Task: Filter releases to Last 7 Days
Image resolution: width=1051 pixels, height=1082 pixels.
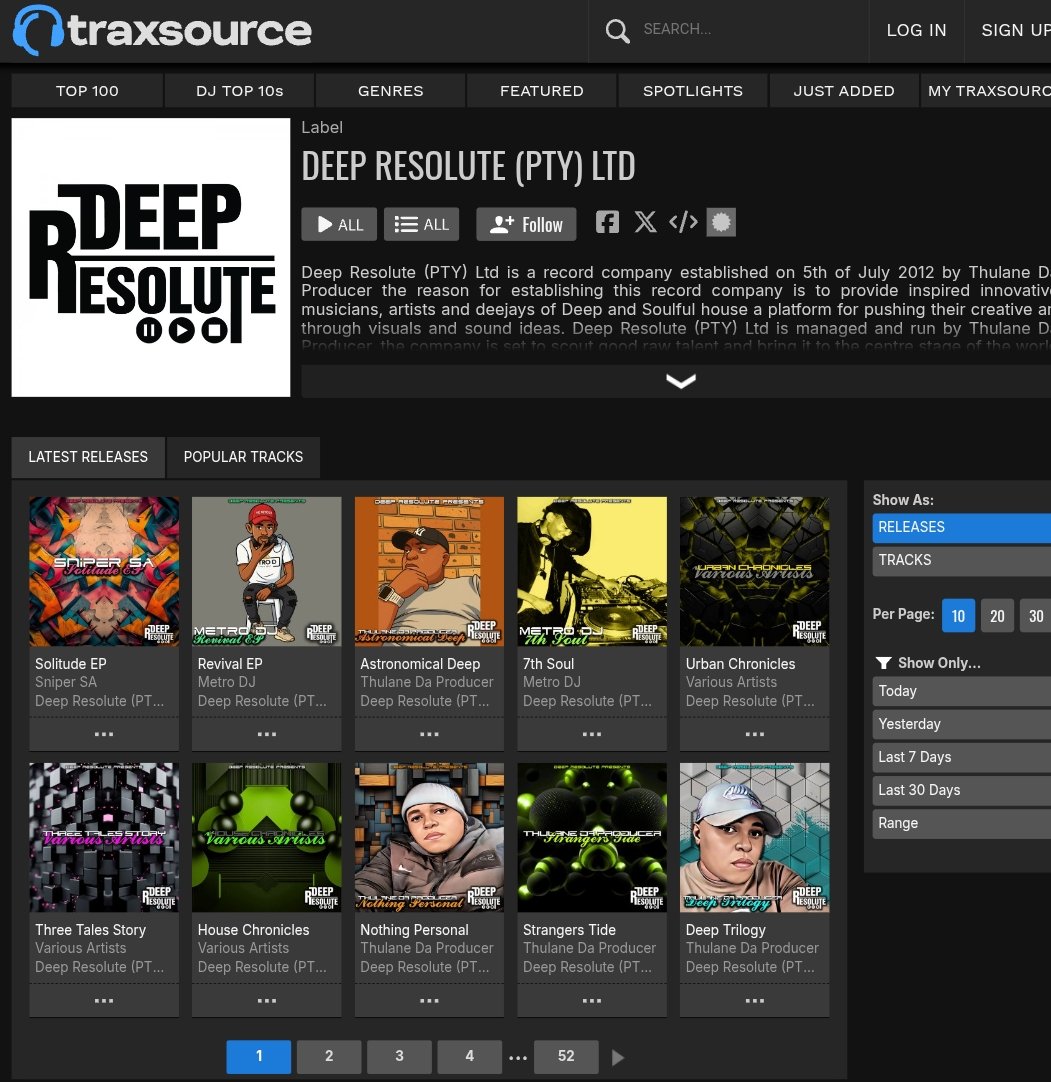Action: [x=961, y=758]
